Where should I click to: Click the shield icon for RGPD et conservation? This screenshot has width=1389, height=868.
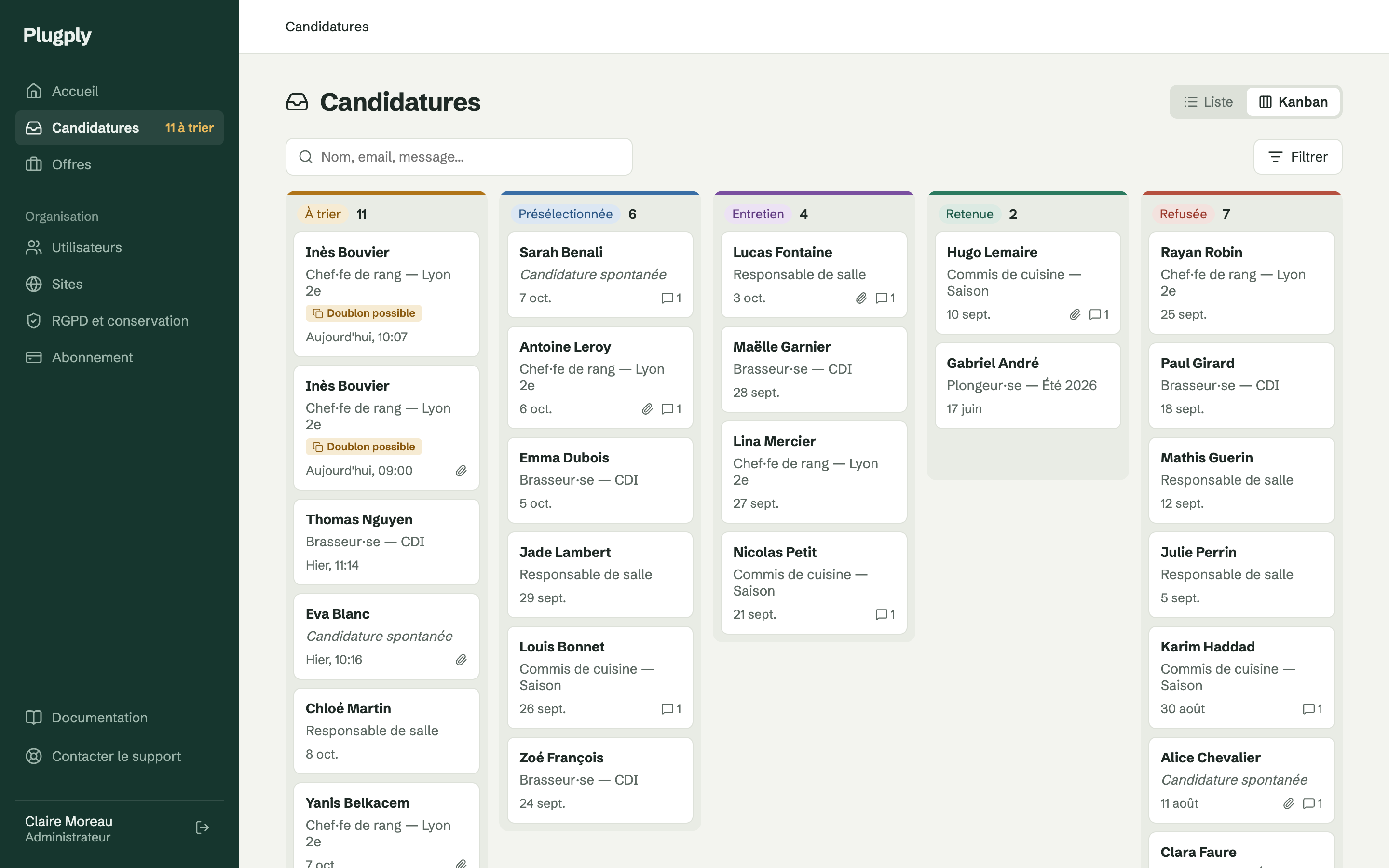tap(34, 321)
